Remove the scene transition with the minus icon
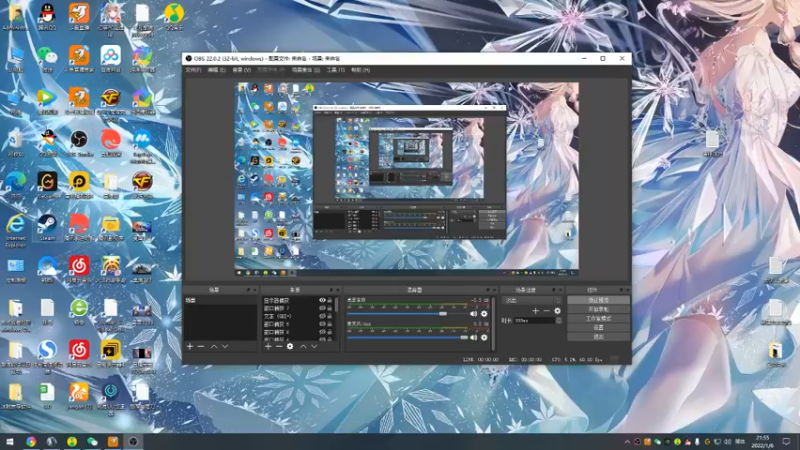 pos(546,311)
